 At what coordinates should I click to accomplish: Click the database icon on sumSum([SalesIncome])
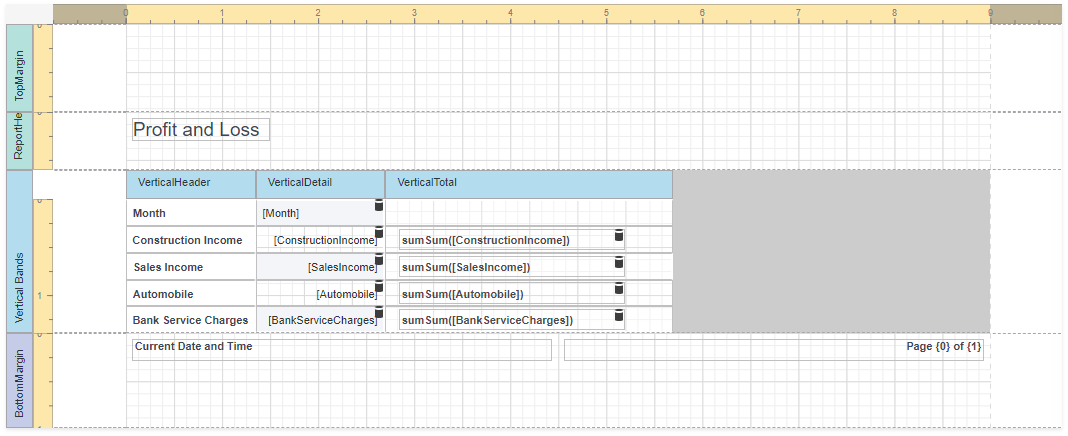click(618, 262)
